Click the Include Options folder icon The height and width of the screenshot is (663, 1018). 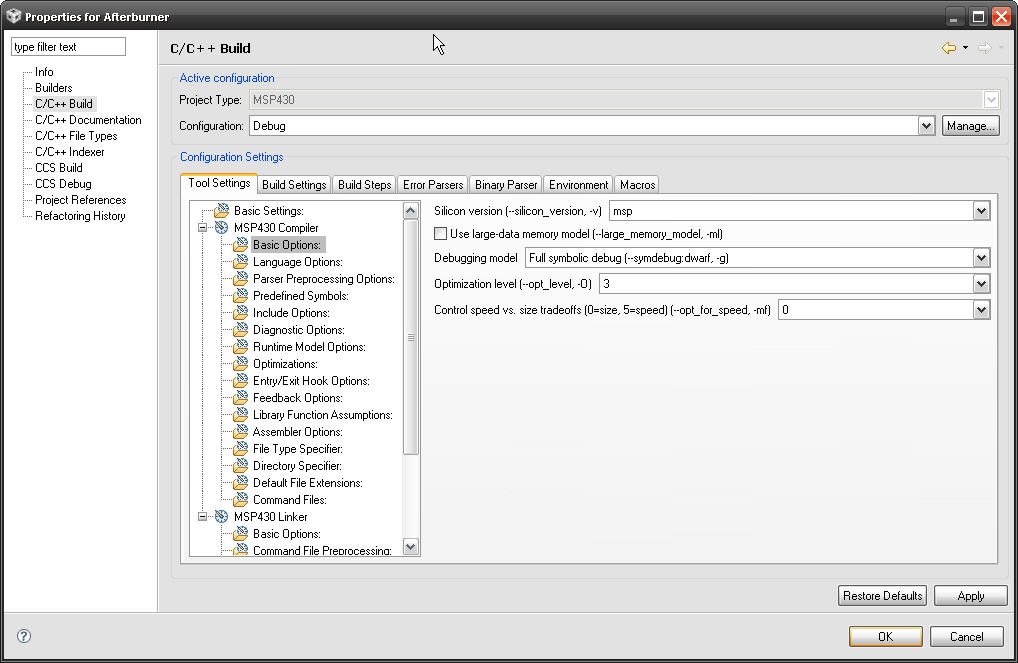pos(240,312)
